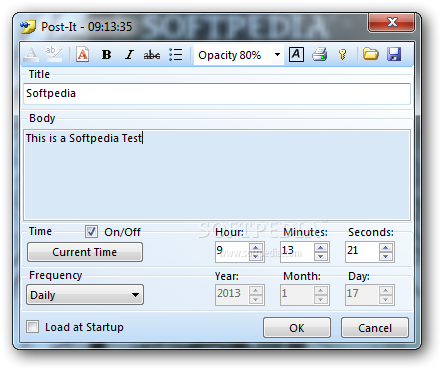This screenshot has height=370, width=442.
Task: Click in the Body text area
Action: tap(217, 175)
